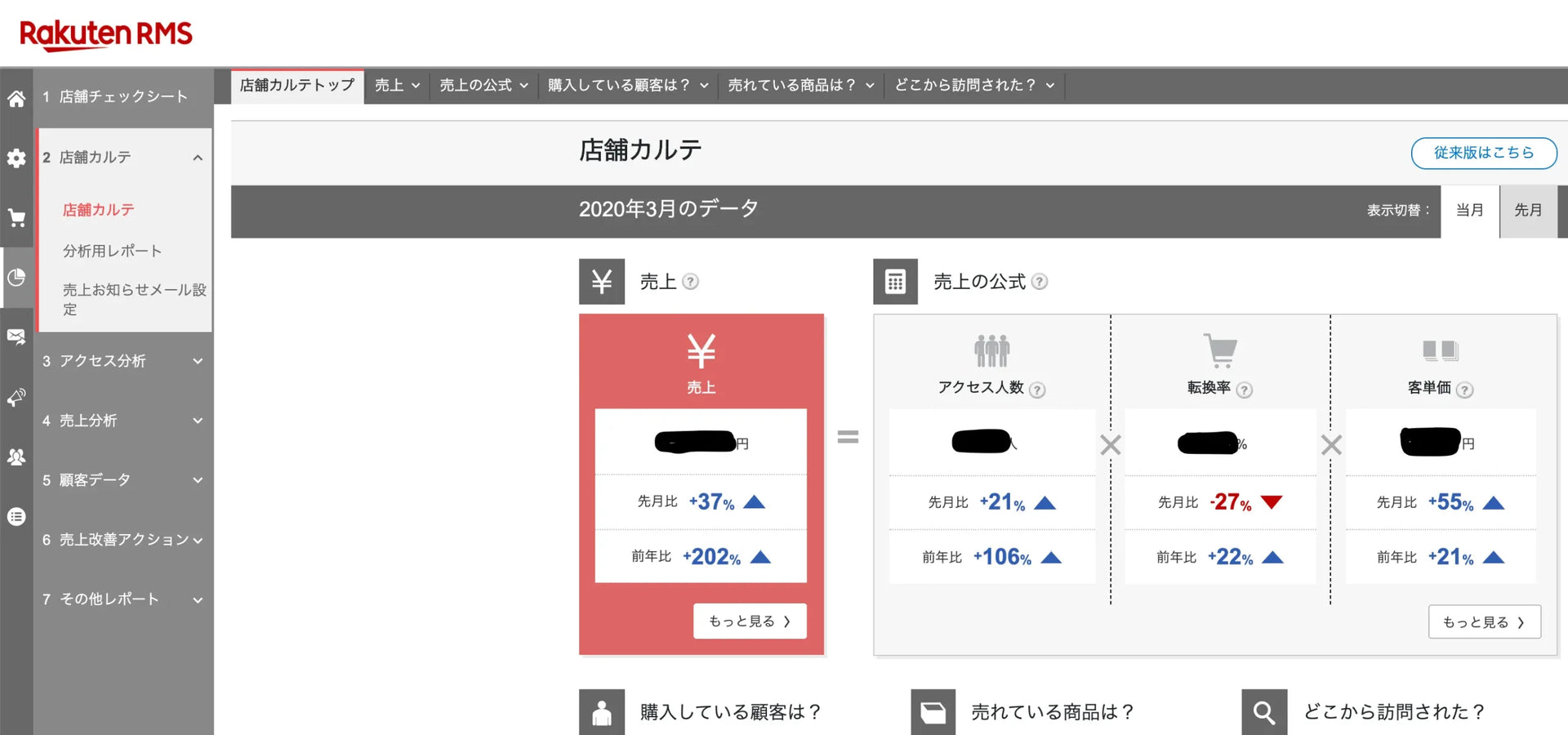Open the customers people rail icon
The width and height of the screenshot is (1568, 735).
point(16,457)
